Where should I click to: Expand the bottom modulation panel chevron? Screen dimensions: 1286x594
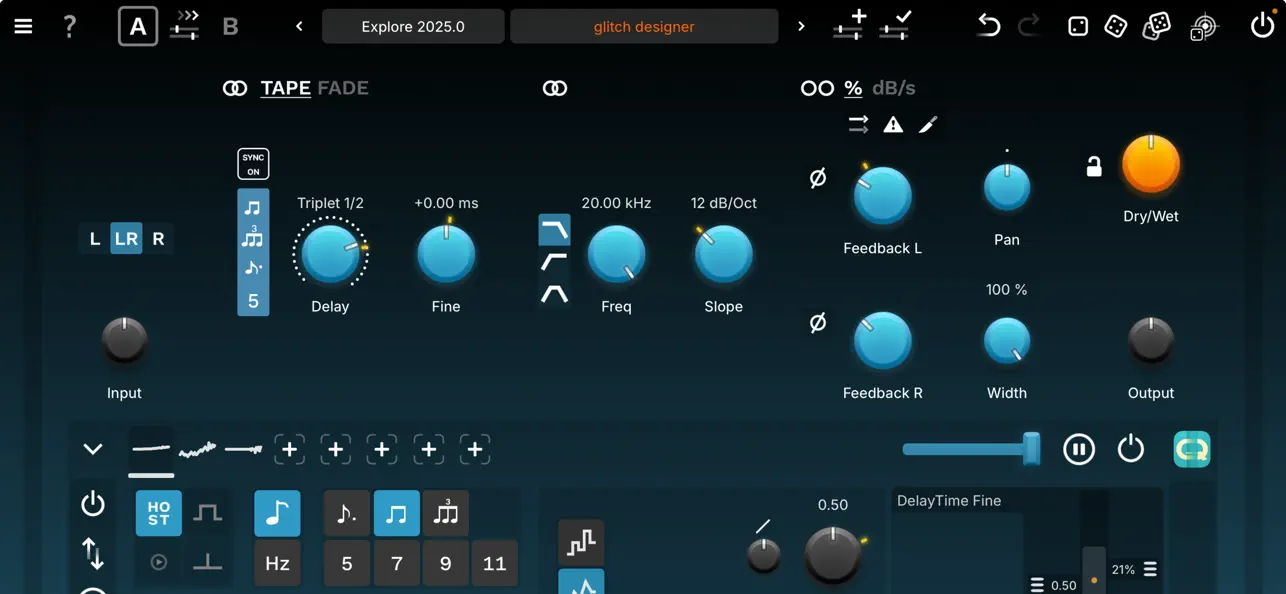tap(92, 449)
